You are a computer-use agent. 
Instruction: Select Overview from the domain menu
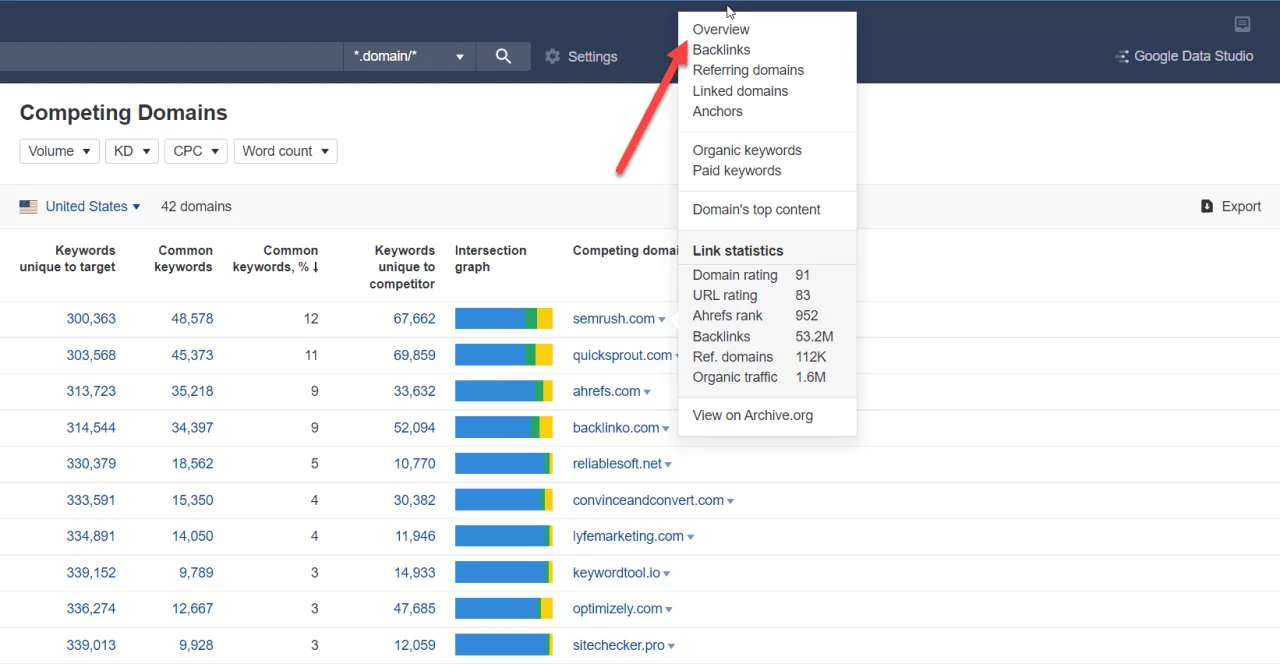pos(721,29)
